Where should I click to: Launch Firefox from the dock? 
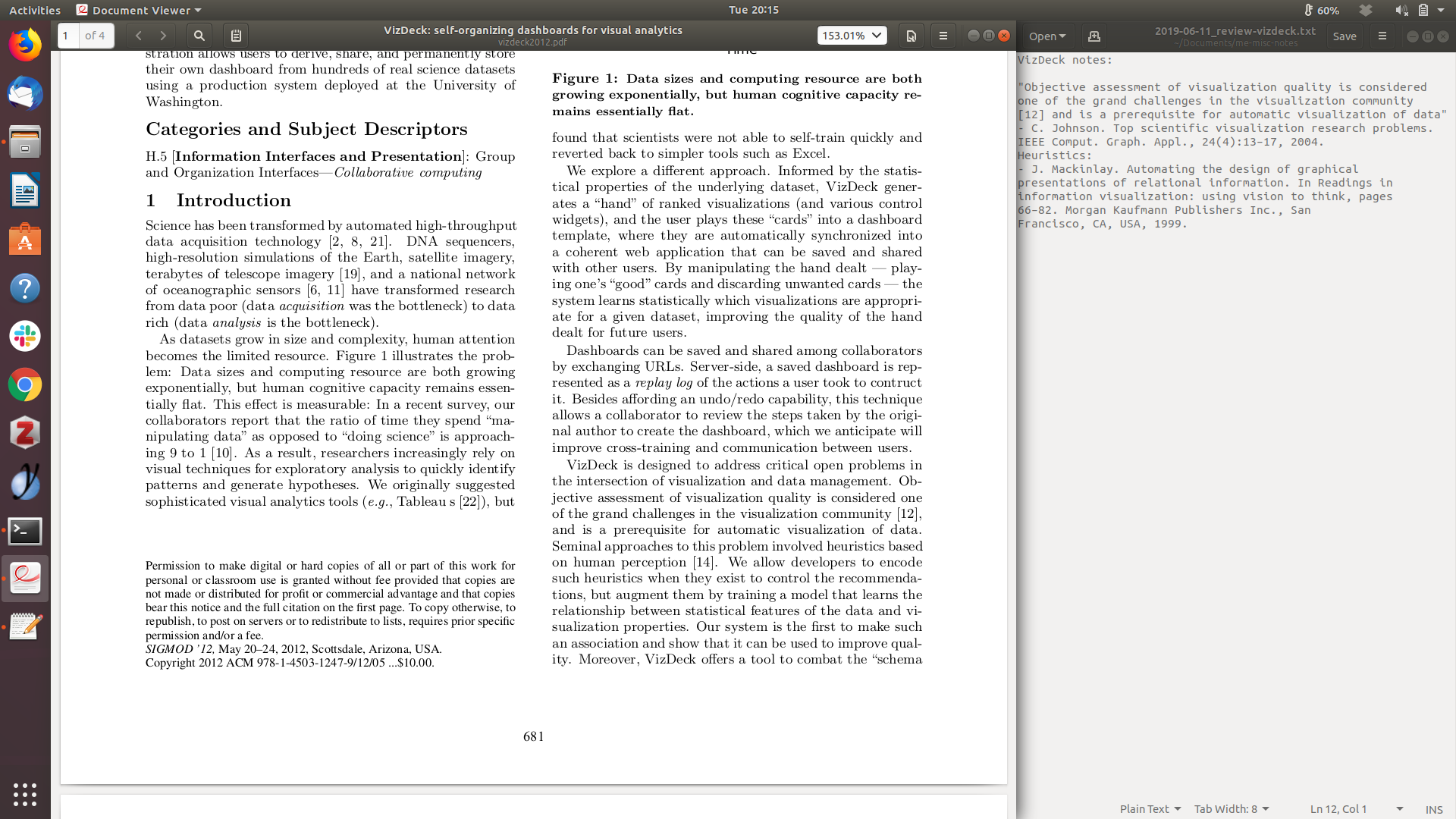[25, 45]
